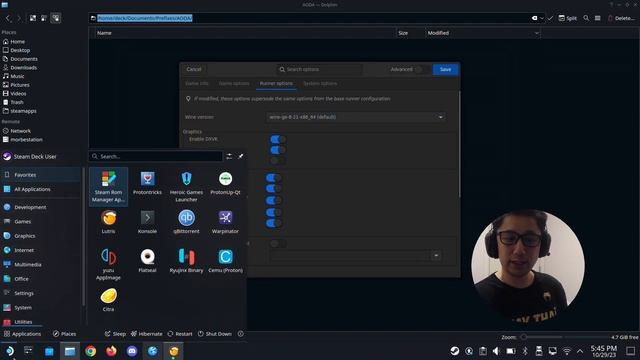640x360 pixels.
Task: Click Cancel in the Lutris dialog
Action: [194, 69]
